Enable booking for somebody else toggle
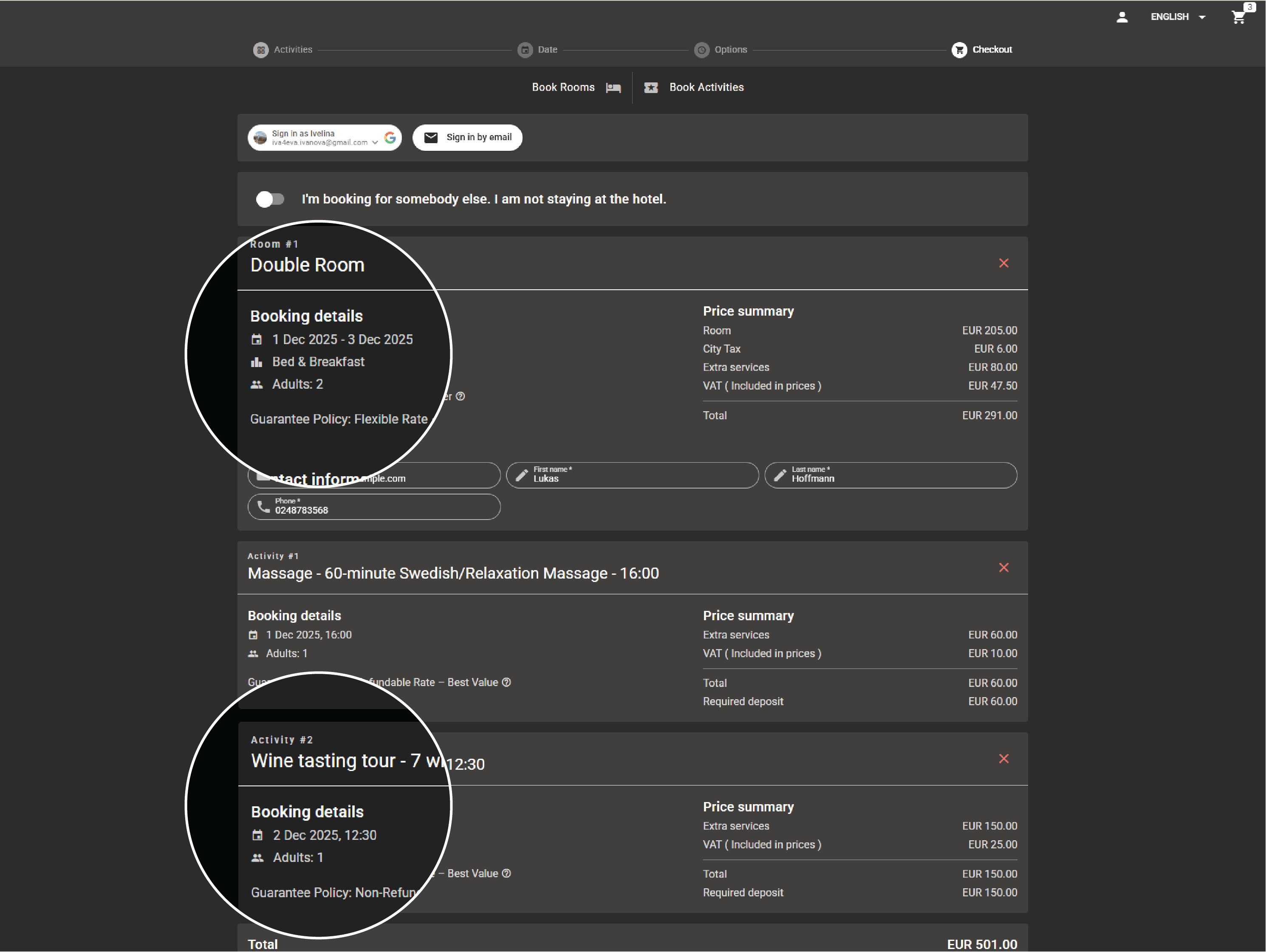The height and width of the screenshot is (952, 1266). click(x=271, y=199)
